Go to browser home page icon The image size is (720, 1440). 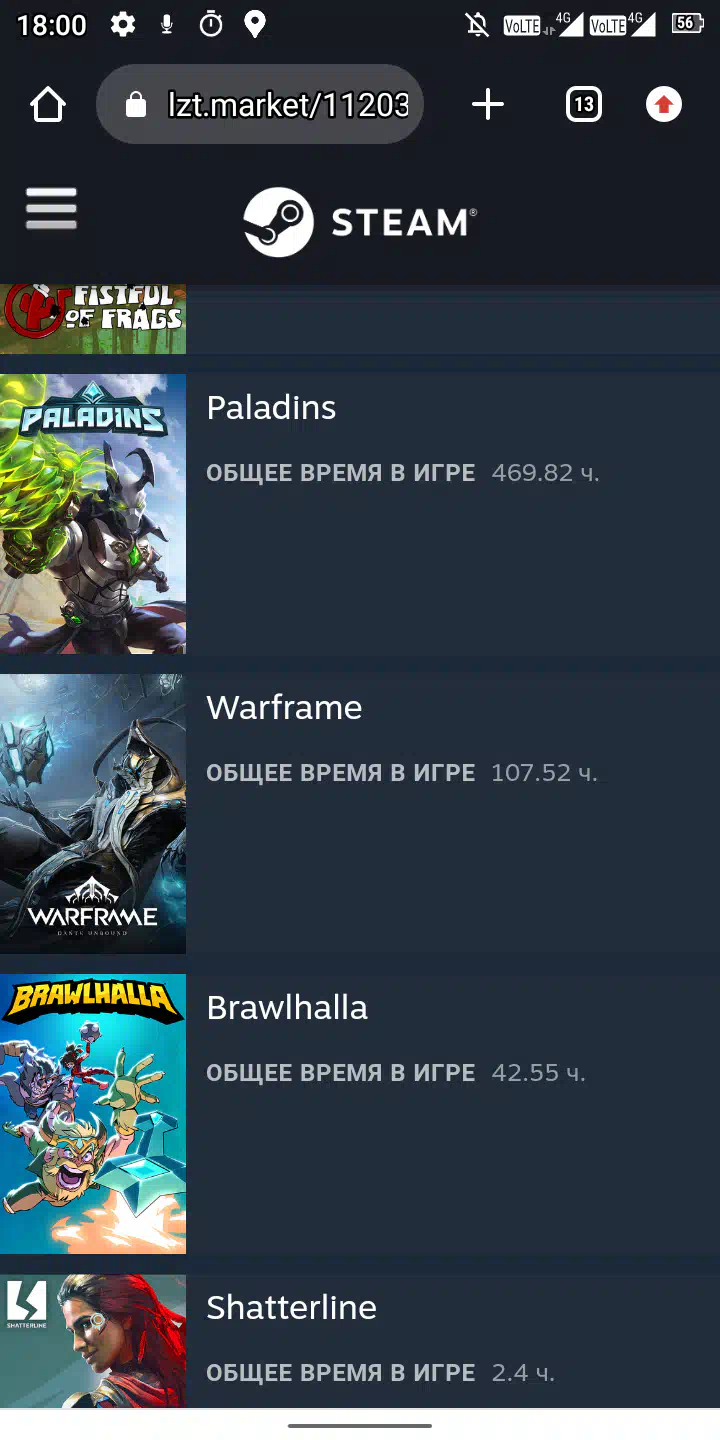coord(48,105)
